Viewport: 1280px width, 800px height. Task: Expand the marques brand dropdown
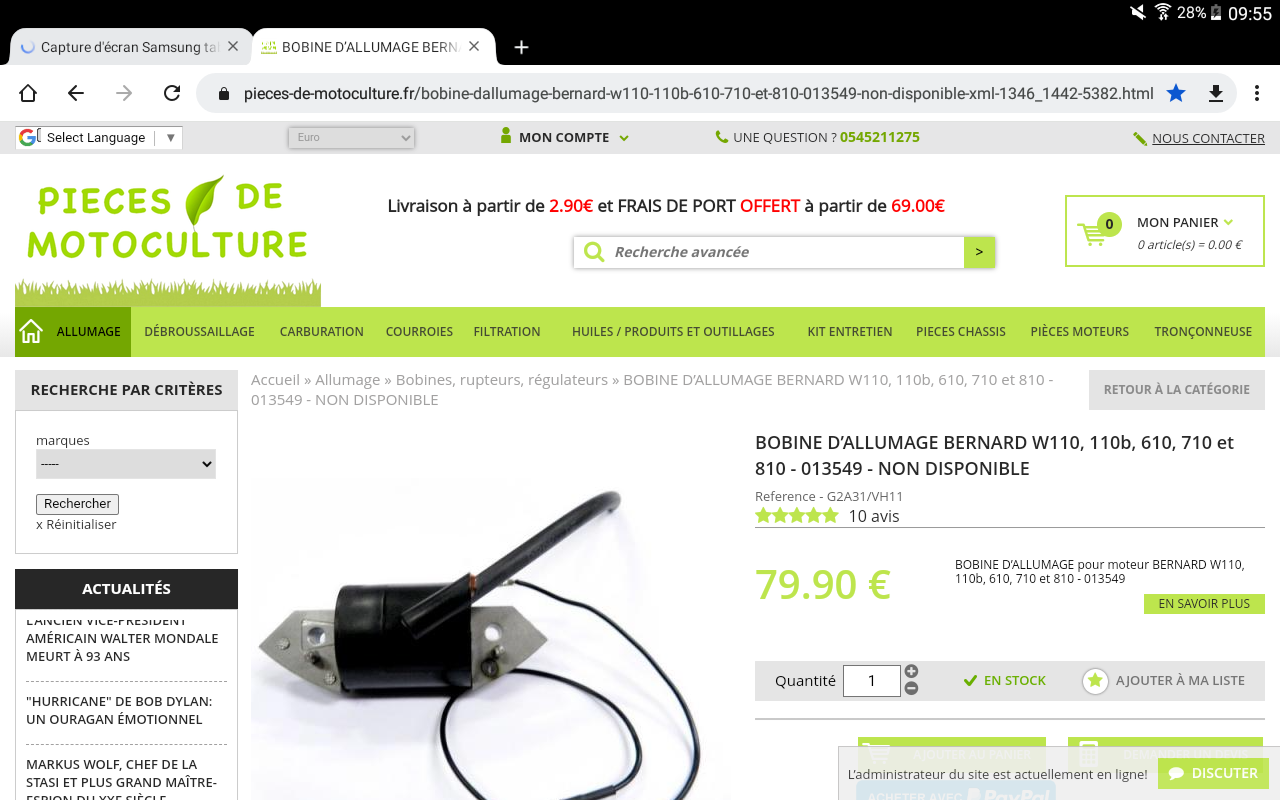tap(126, 464)
